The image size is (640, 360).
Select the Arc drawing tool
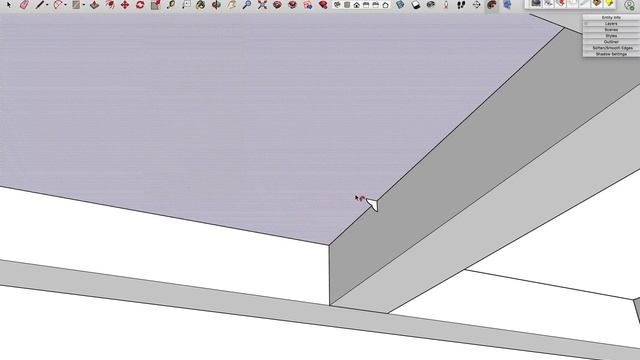58,5
